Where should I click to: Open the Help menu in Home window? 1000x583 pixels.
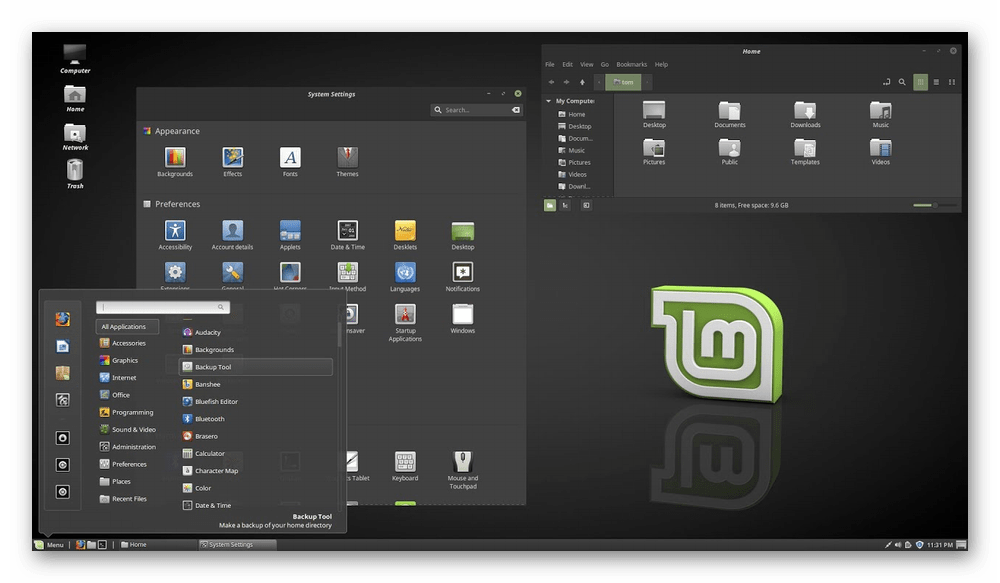click(661, 64)
